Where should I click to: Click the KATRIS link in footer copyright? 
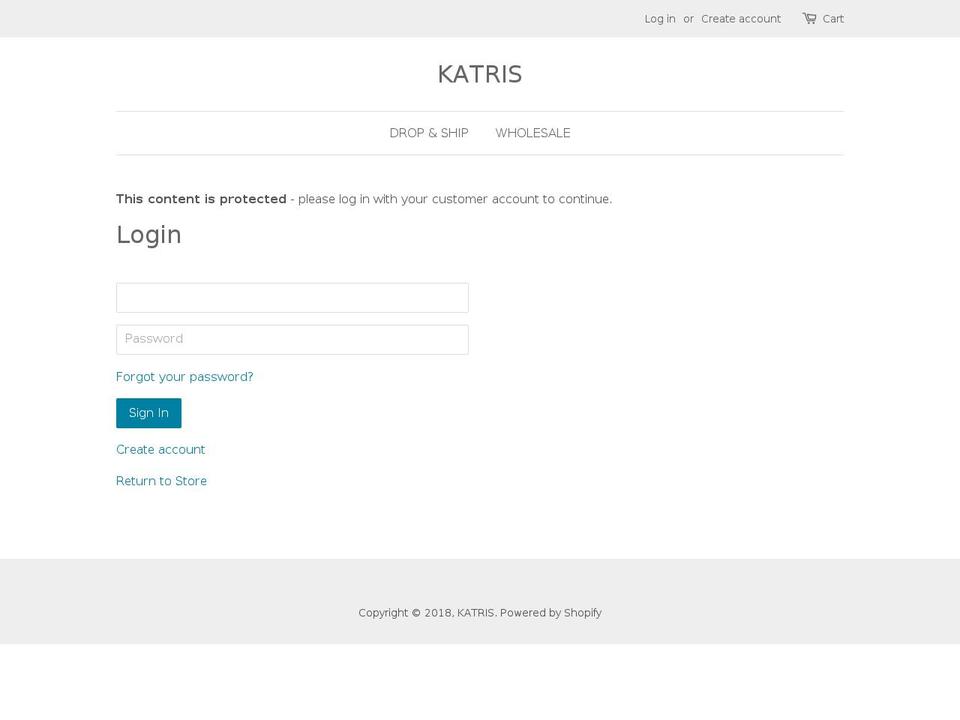475,613
